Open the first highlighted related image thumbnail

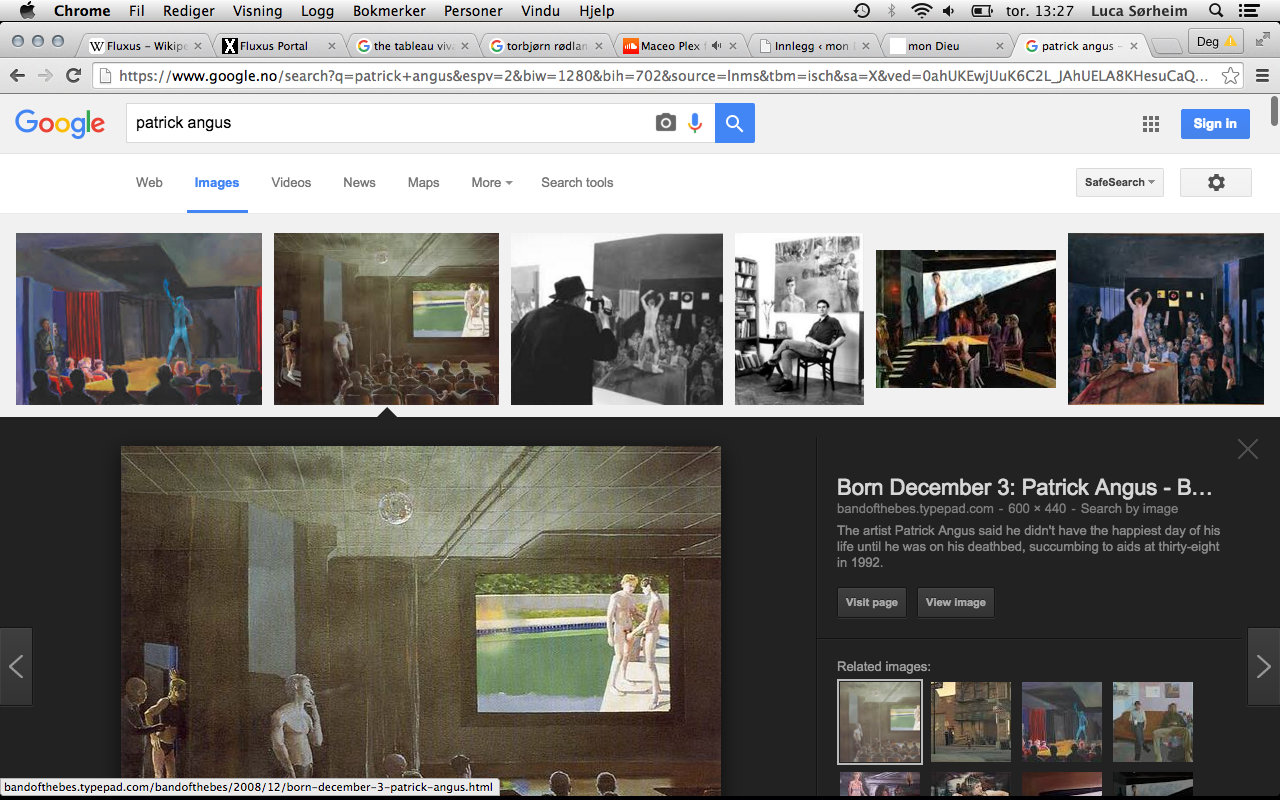880,722
